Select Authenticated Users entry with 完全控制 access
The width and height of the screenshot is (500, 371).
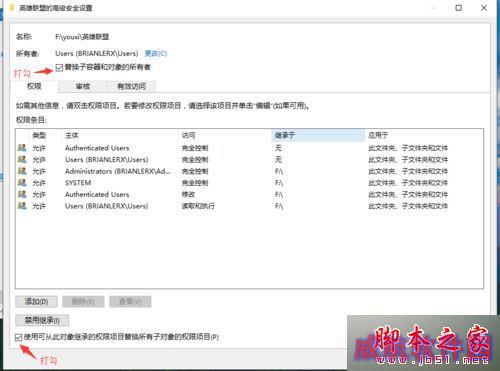click(x=249, y=148)
